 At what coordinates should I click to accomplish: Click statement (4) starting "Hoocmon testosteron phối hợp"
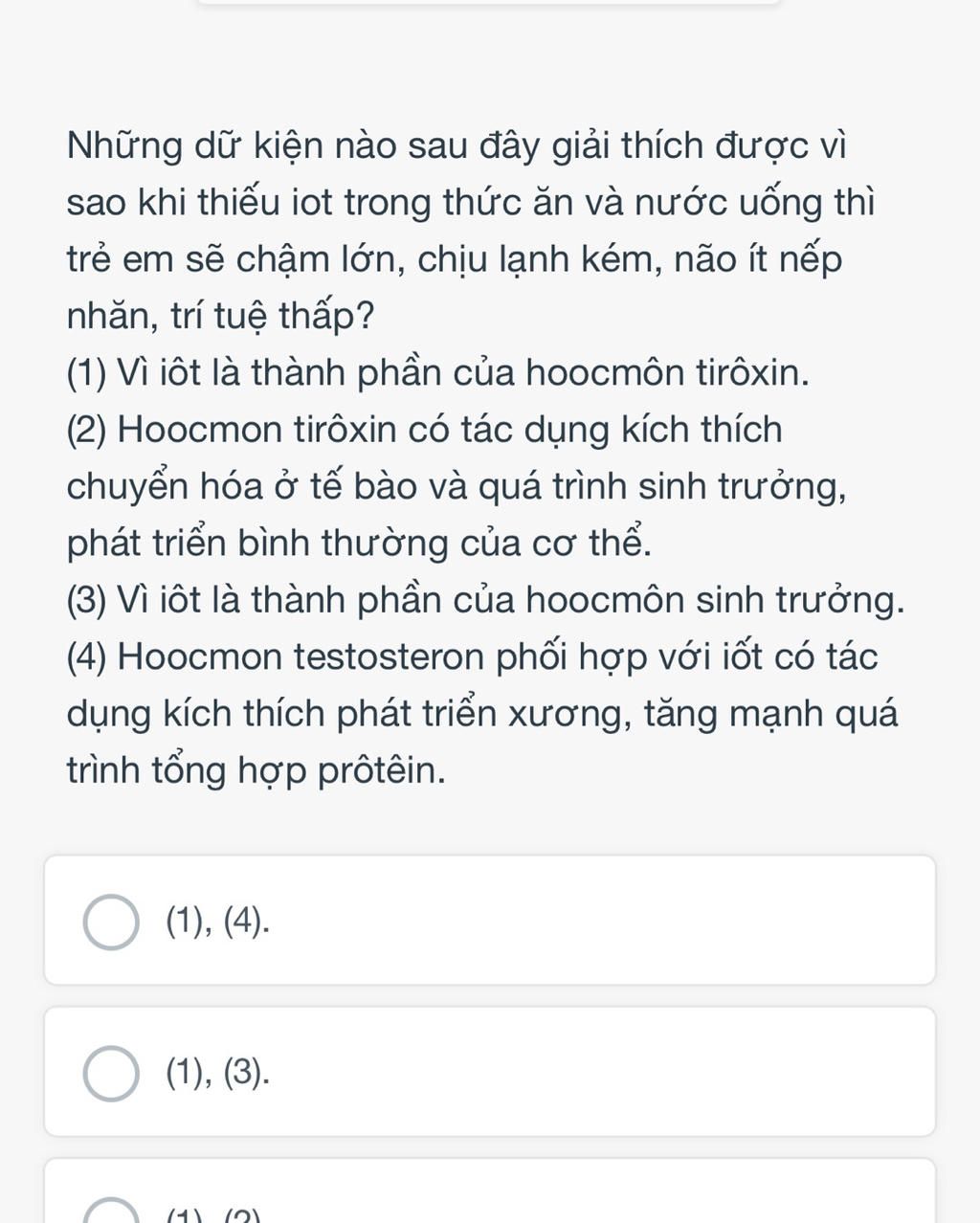click(x=472, y=657)
